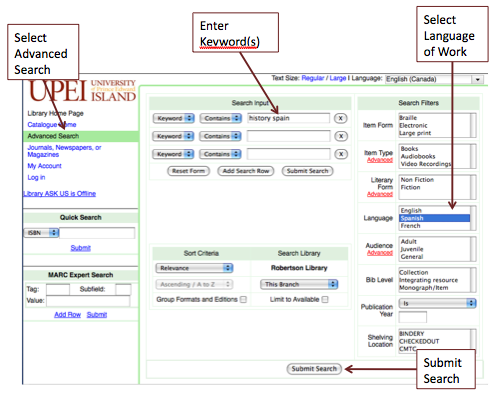The height and width of the screenshot is (399, 502).
Task: Select CHECKEDOUT in Shelving Location list
Action: click(419, 341)
